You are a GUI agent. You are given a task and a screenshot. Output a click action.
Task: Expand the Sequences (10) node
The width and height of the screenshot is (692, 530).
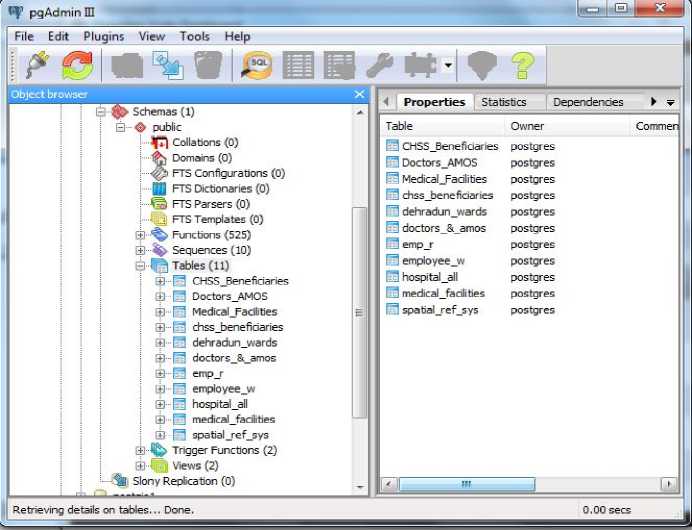[140, 251]
